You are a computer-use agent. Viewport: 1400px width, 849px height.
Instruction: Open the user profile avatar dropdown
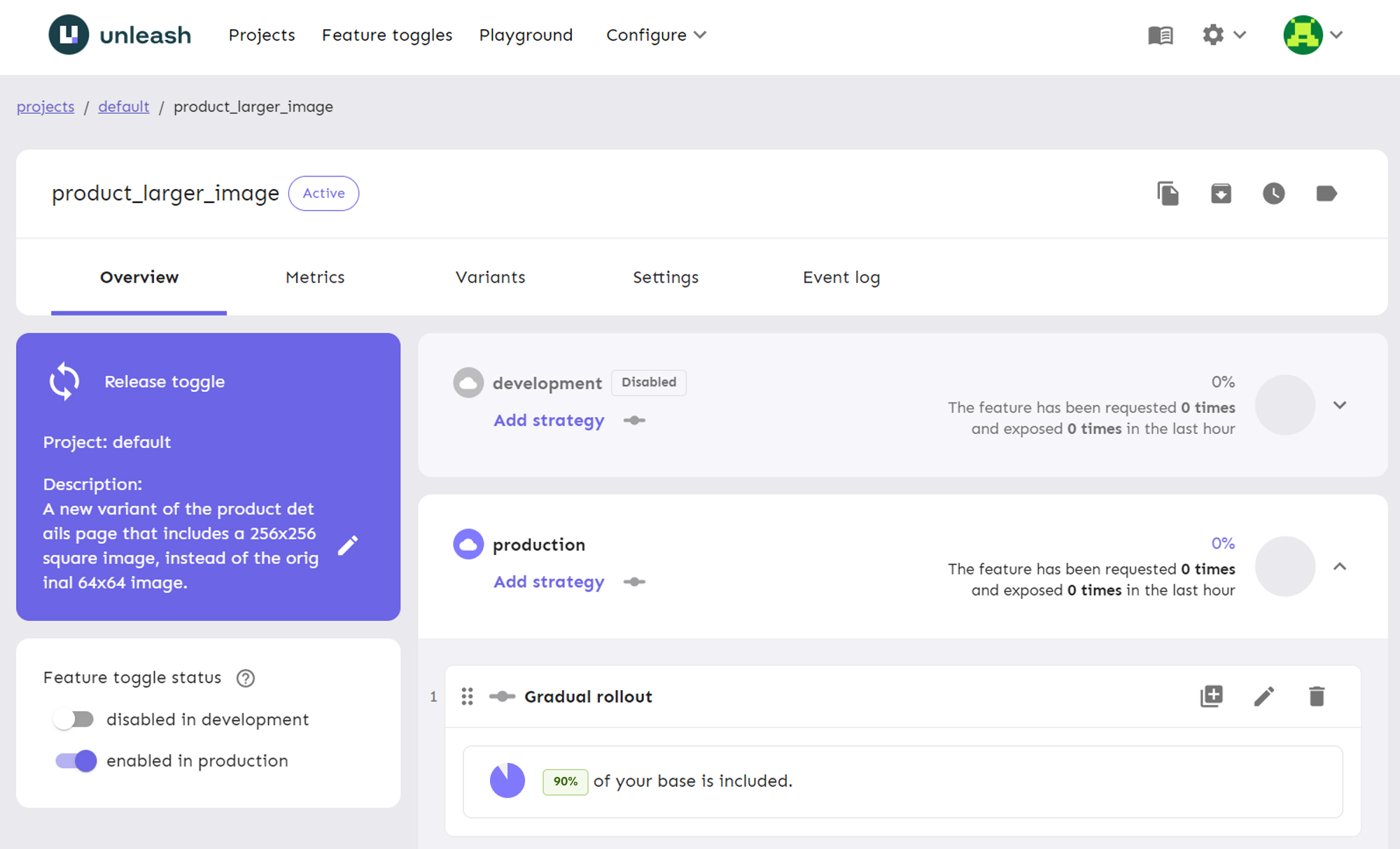pos(1312,35)
